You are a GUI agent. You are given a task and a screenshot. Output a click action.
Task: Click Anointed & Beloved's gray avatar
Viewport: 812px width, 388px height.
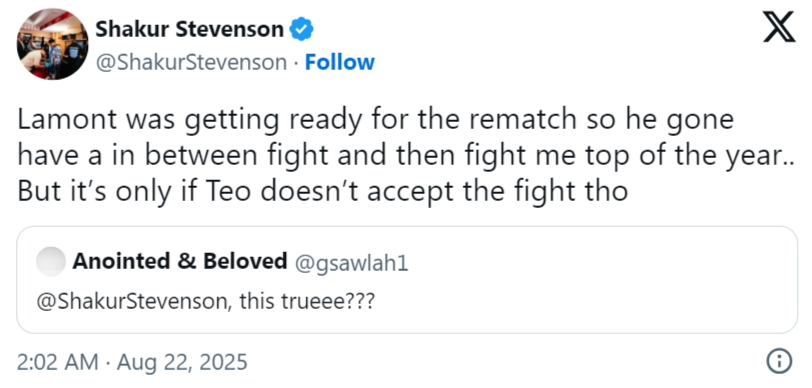[51, 262]
